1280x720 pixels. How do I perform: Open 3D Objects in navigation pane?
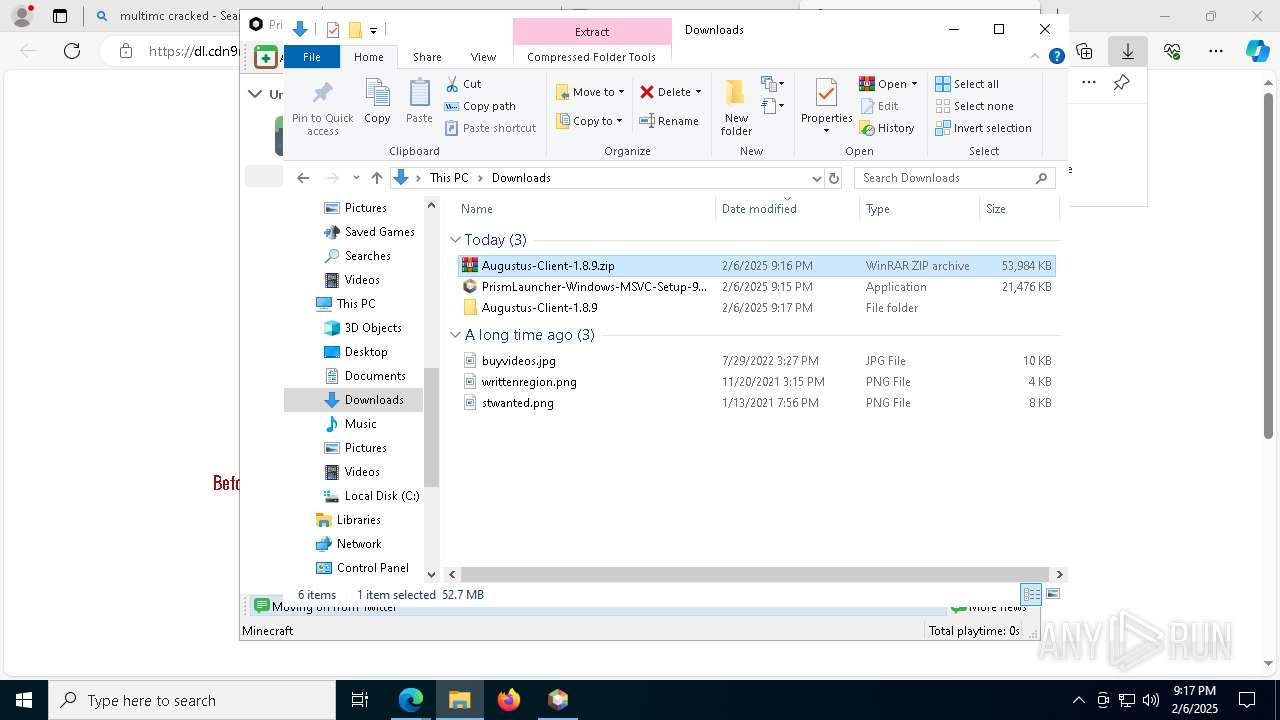point(363,328)
